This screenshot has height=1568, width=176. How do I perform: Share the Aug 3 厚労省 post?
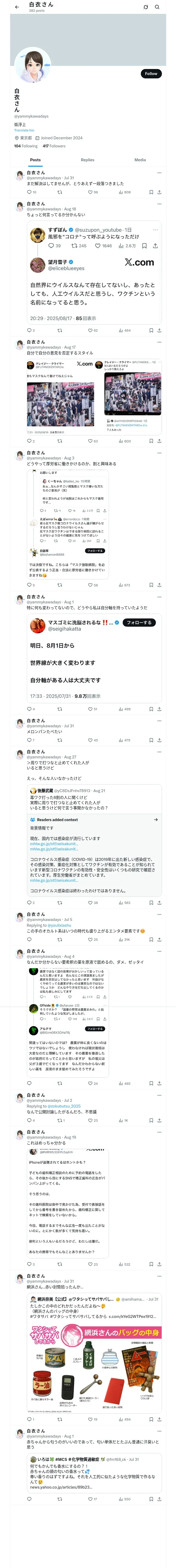(159, 585)
